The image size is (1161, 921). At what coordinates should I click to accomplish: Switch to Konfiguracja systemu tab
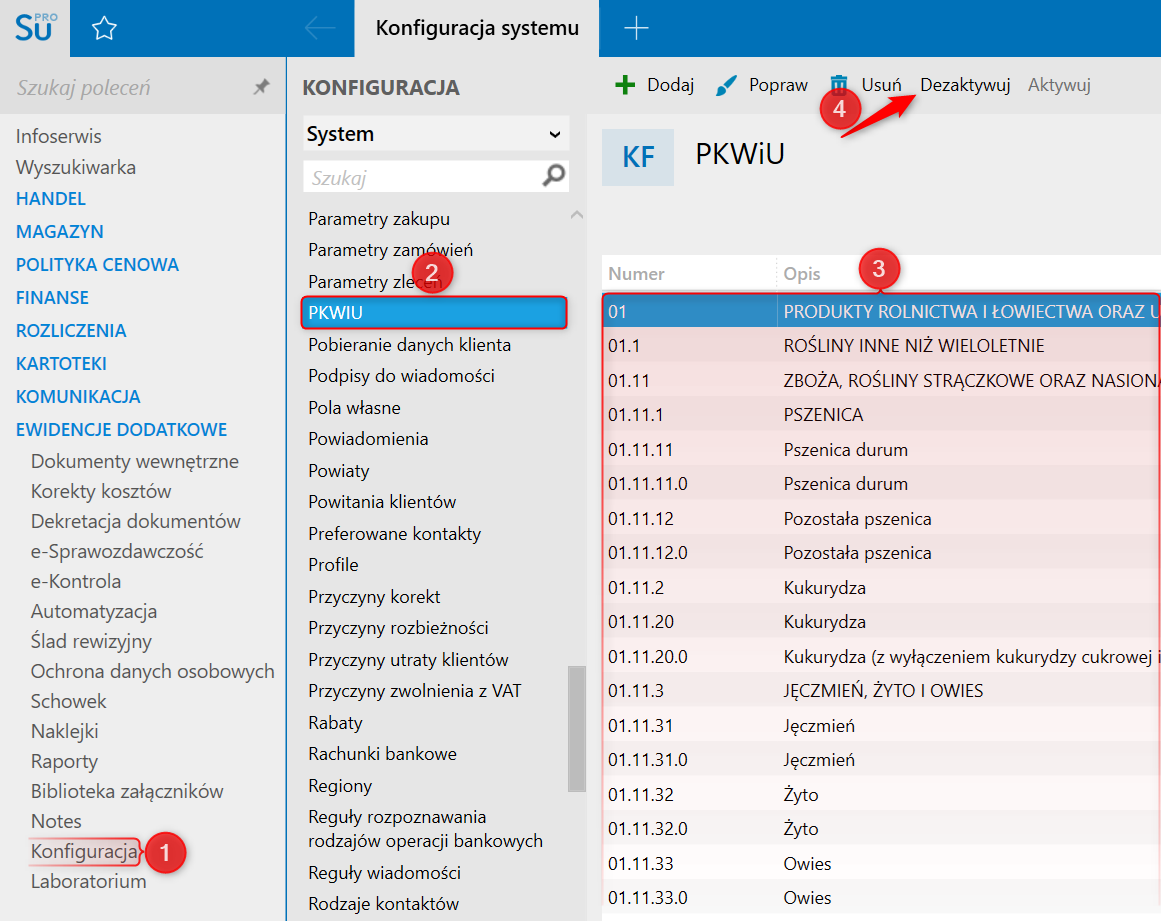477,28
